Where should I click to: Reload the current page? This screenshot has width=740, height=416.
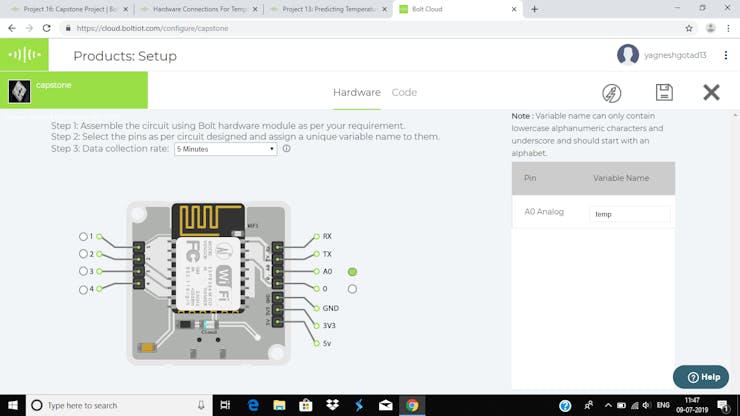click(x=46, y=28)
